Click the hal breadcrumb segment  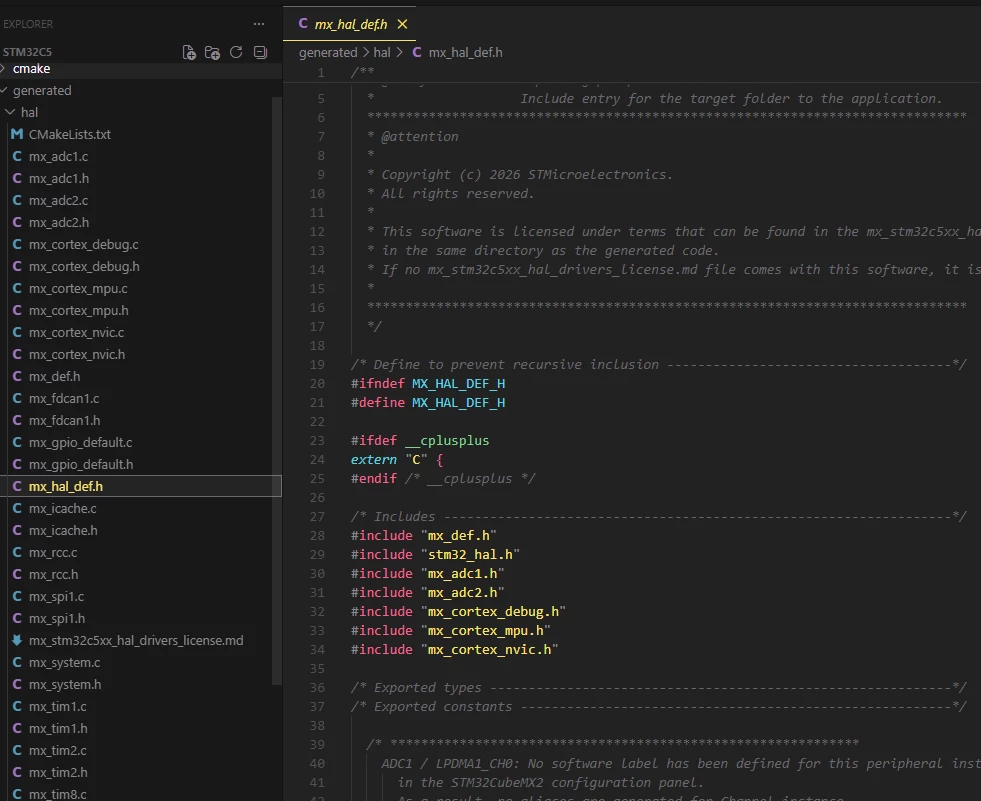coord(382,53)
